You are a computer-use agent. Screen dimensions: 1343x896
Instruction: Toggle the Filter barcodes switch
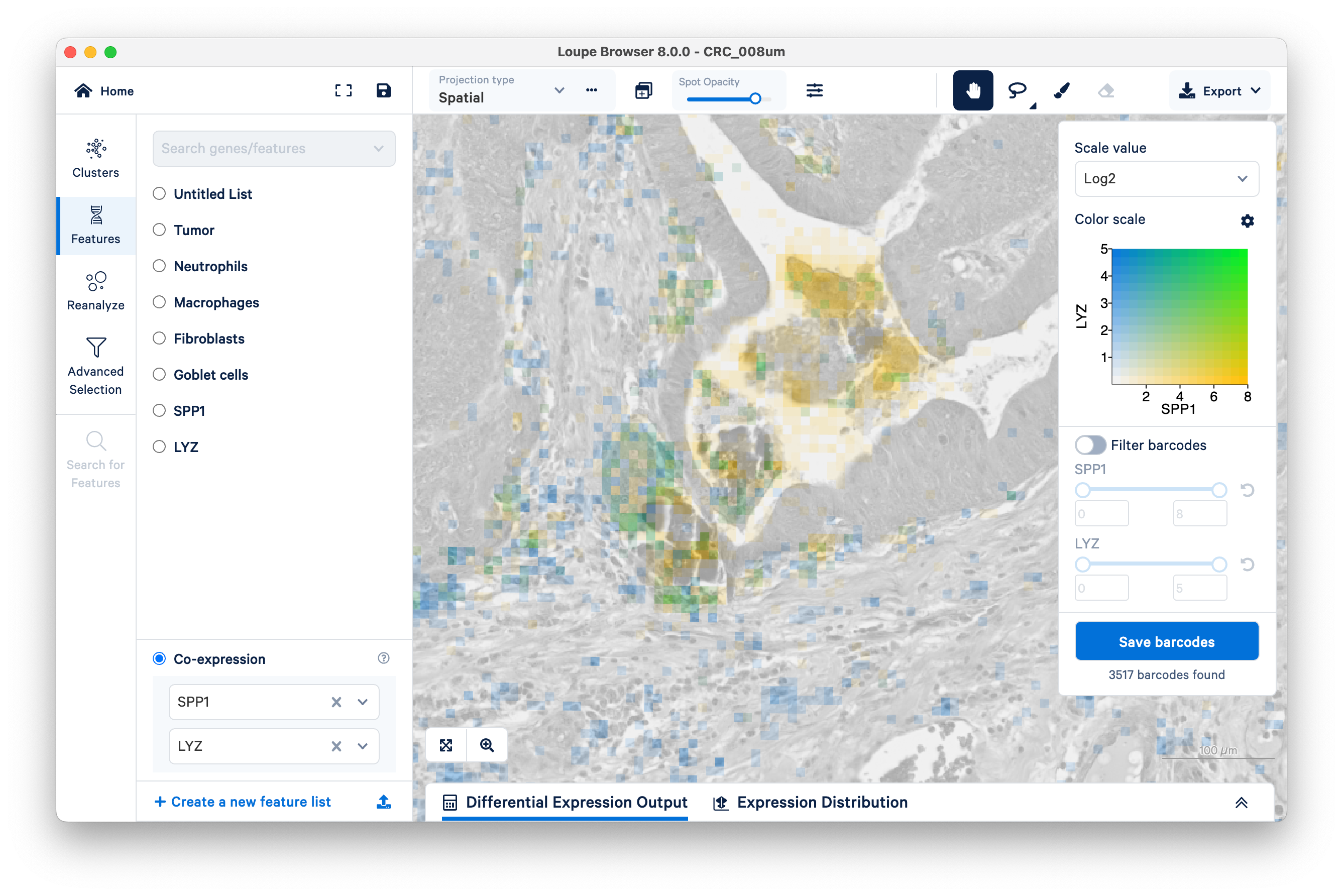click(1092, 444)
